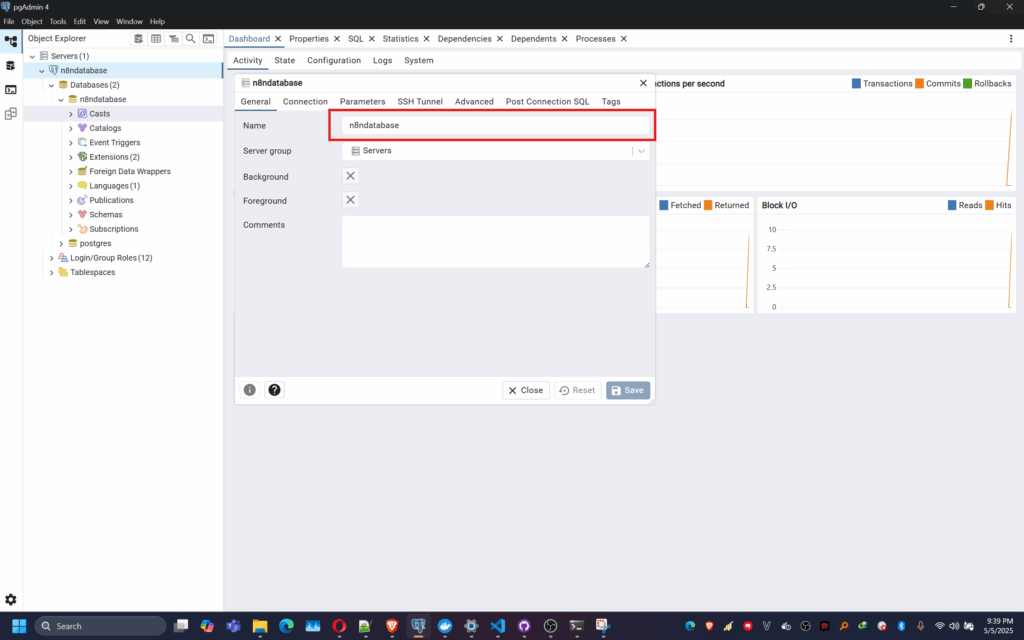
Task: Click Windows Start button on taskbar
Action: click(19, 626)
